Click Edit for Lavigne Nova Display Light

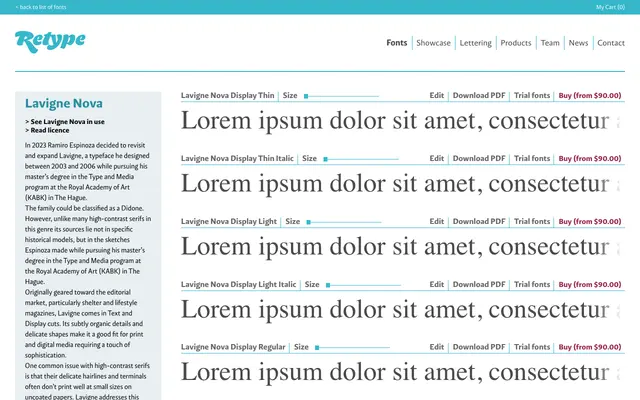click(436, 221)
